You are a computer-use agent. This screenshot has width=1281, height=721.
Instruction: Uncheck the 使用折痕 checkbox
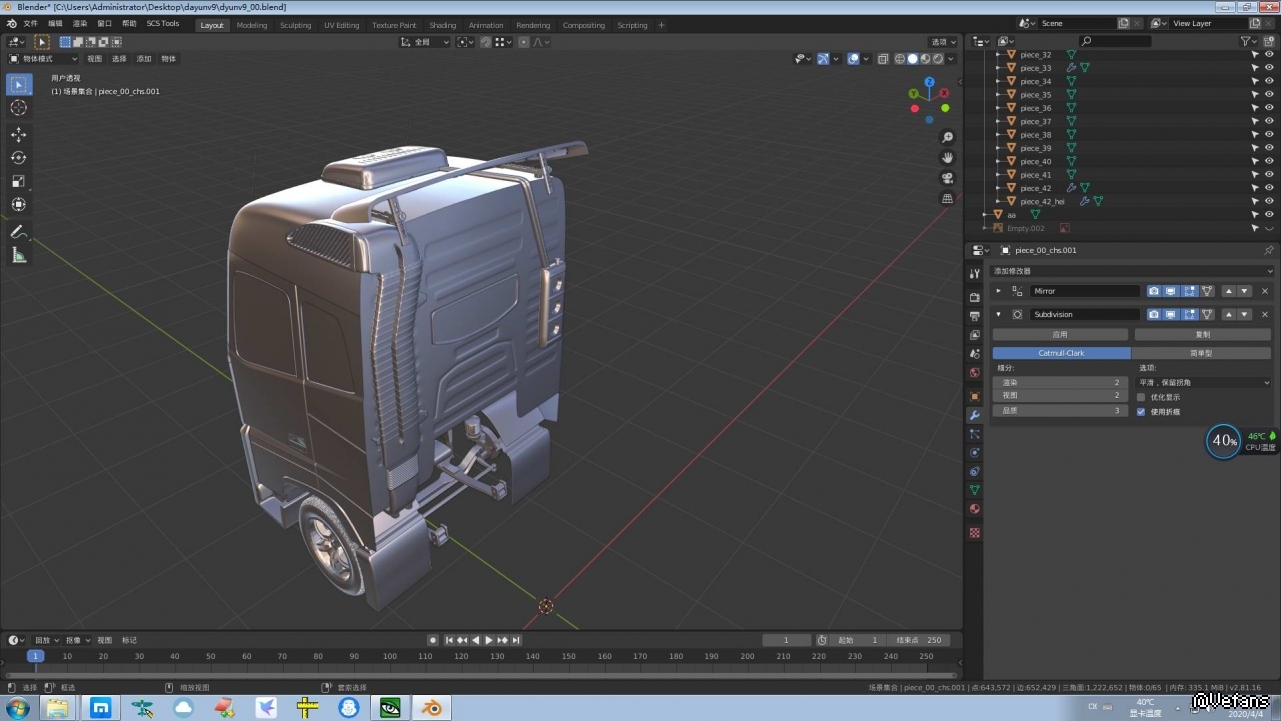coord(1141,411)
